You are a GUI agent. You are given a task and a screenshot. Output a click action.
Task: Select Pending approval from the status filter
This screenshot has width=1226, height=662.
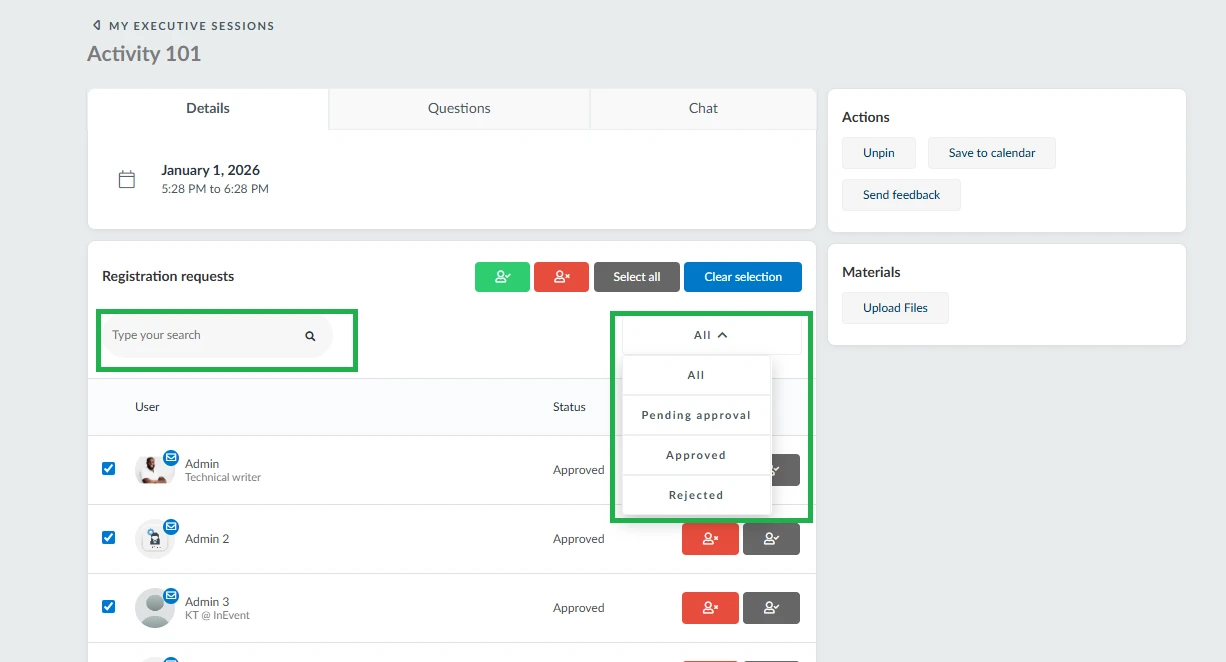[x=696, y=414]
